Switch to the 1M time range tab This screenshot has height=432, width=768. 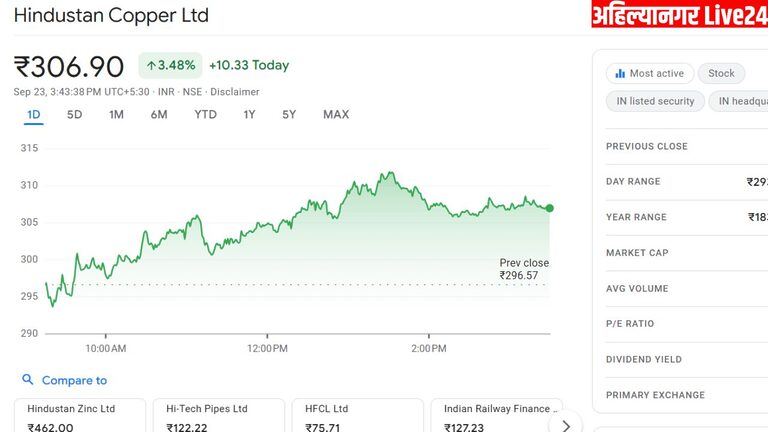(x=116, y=115)
